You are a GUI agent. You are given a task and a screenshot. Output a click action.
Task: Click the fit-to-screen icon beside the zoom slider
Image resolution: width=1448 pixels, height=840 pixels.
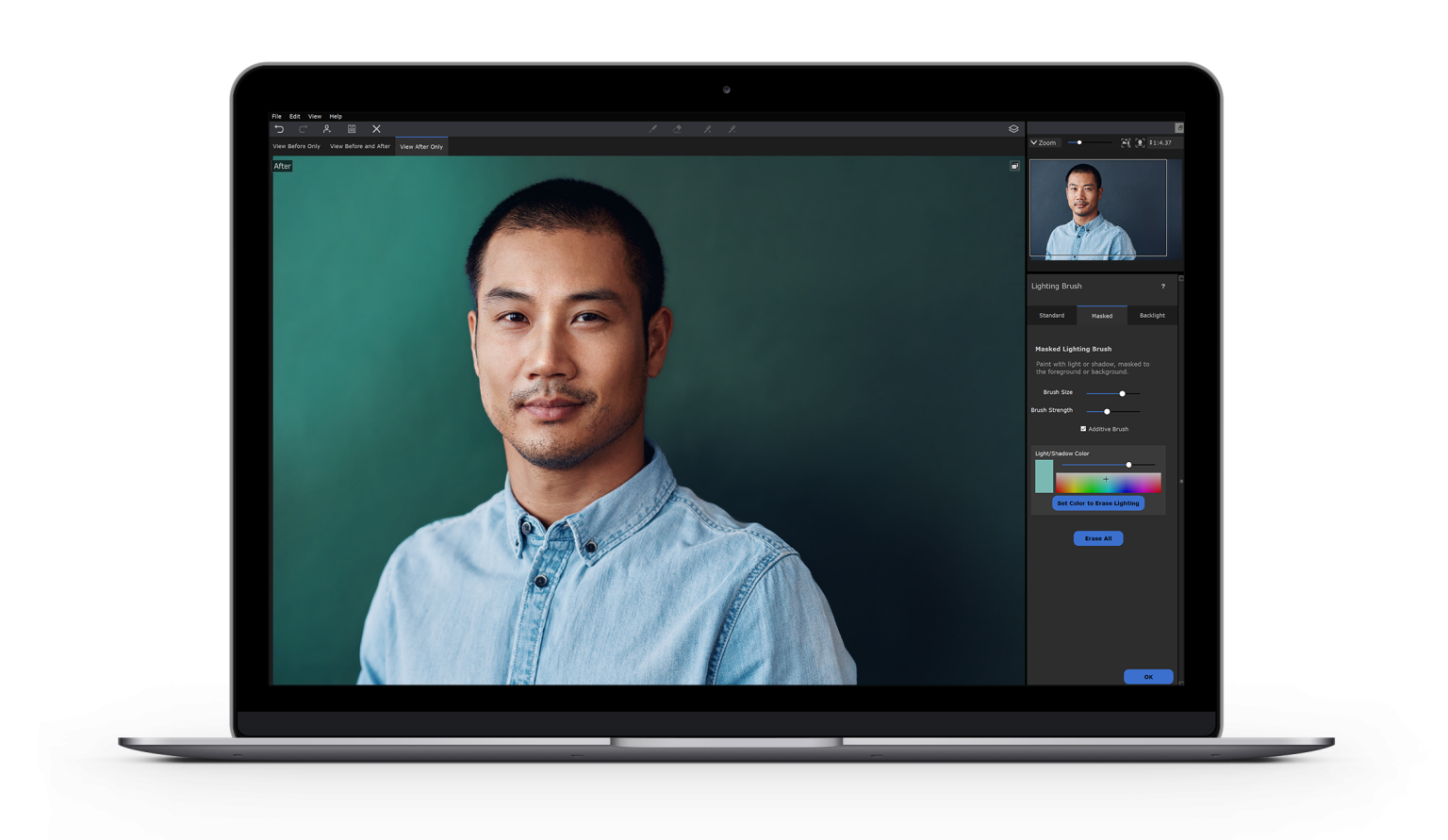pyautogui.click(x=1126, y=142)
